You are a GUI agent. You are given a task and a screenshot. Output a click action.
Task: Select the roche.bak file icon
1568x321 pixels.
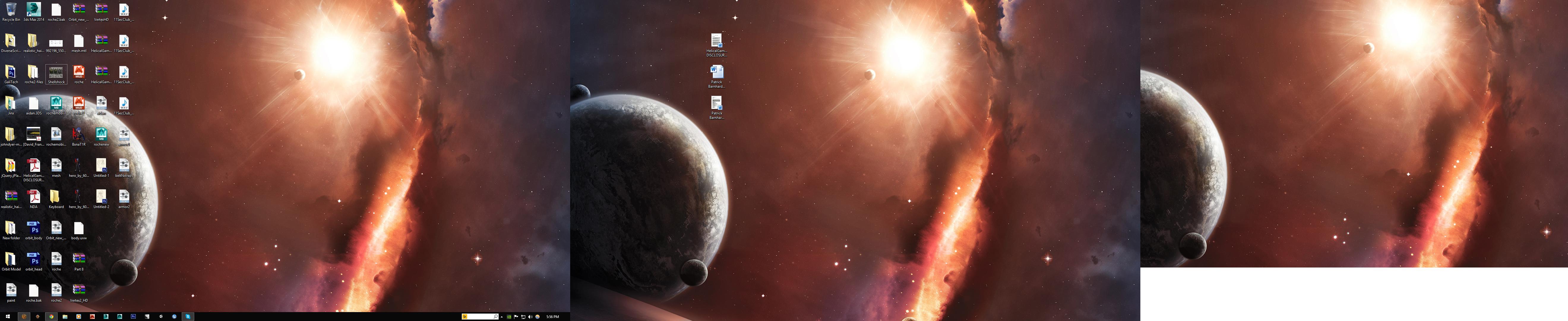34,292
